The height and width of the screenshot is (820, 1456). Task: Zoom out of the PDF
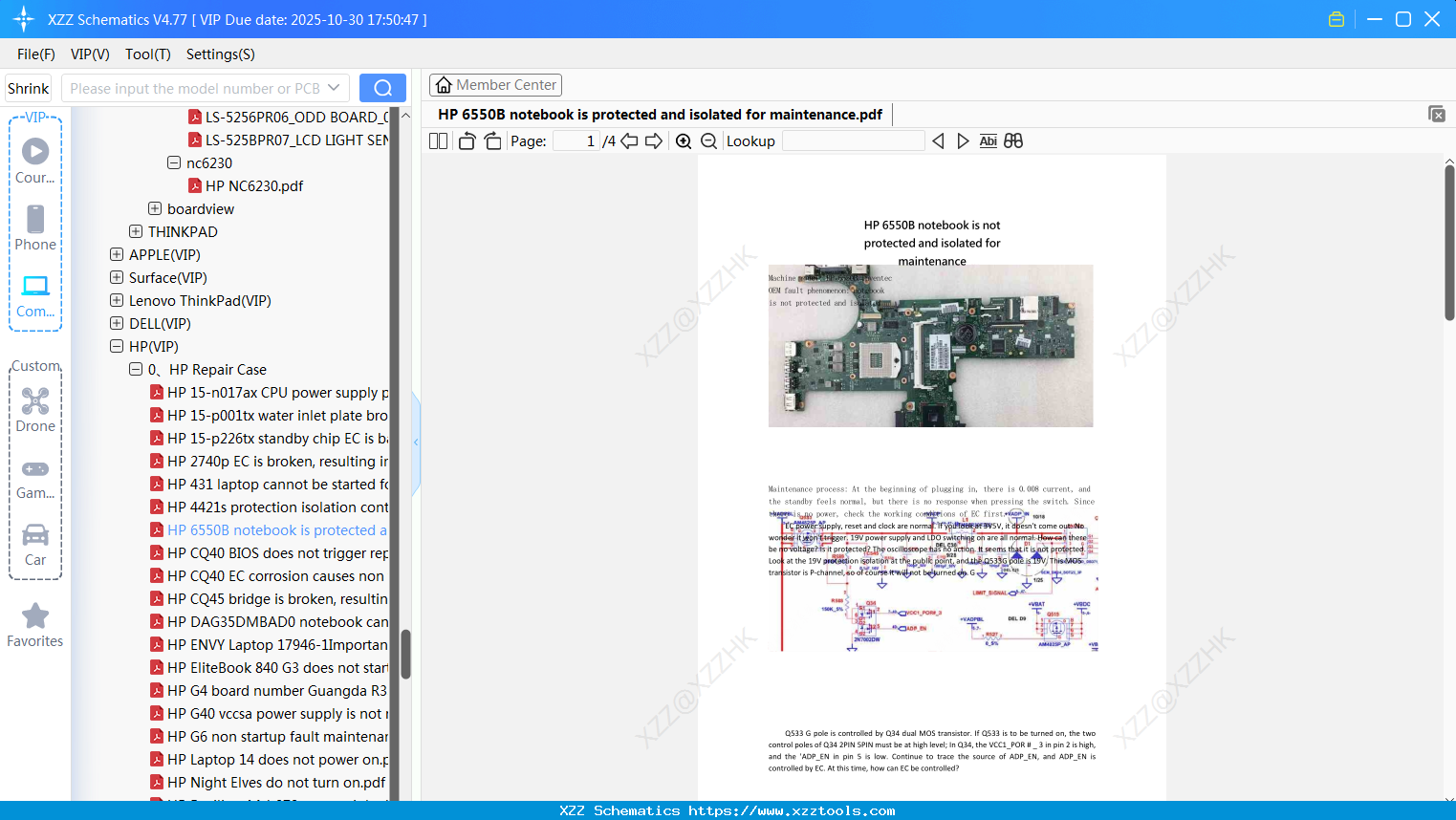[708, 141]
